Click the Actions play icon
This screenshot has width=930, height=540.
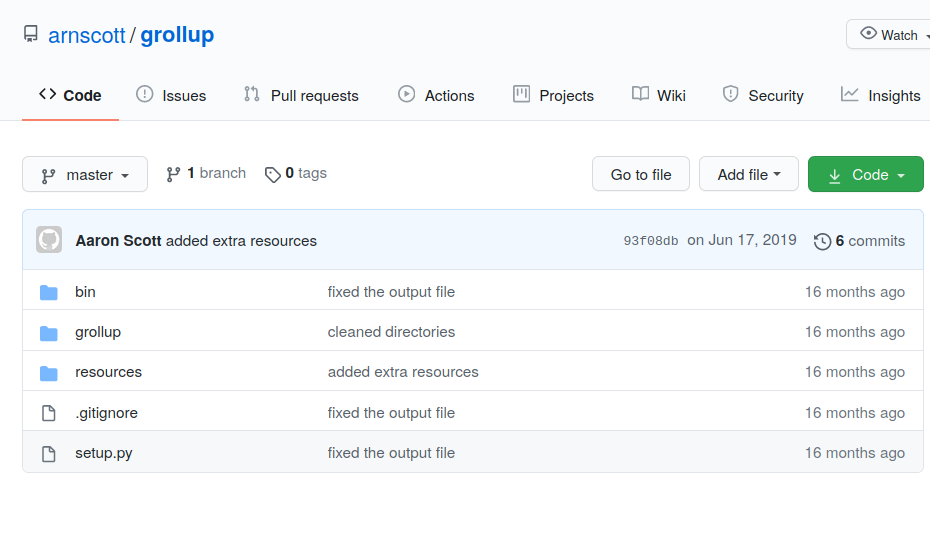406,94
